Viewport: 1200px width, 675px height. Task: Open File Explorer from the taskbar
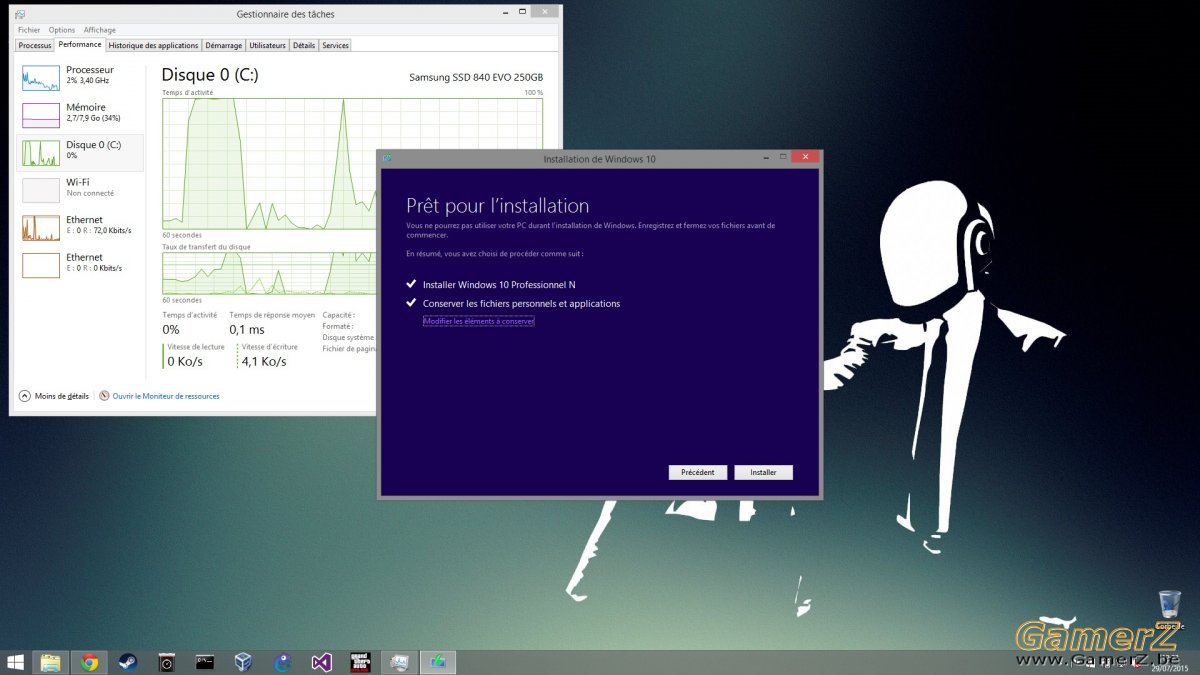(50, 662)
